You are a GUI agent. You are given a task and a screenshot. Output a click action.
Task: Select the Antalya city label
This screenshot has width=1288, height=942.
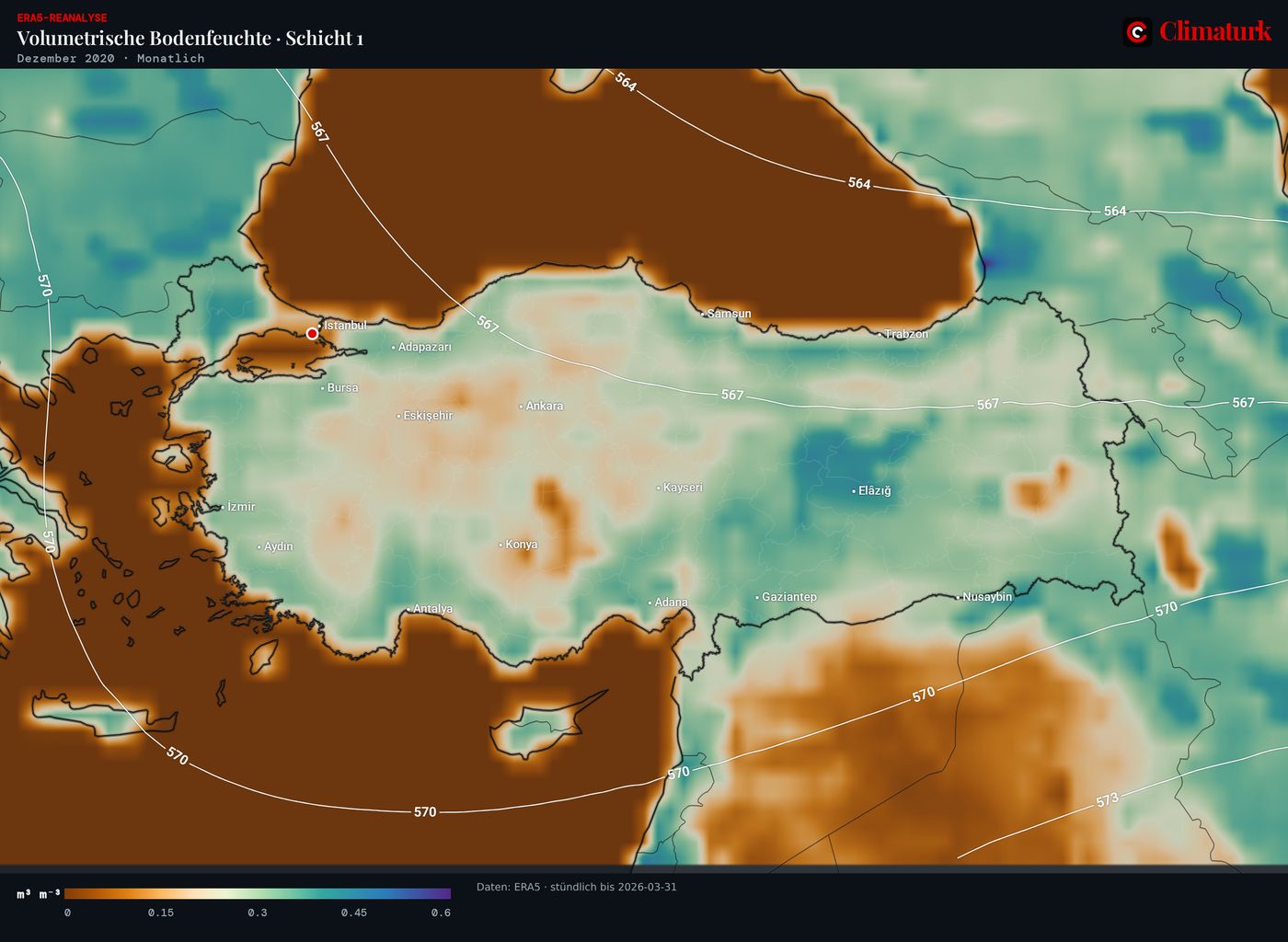(432, 609)
